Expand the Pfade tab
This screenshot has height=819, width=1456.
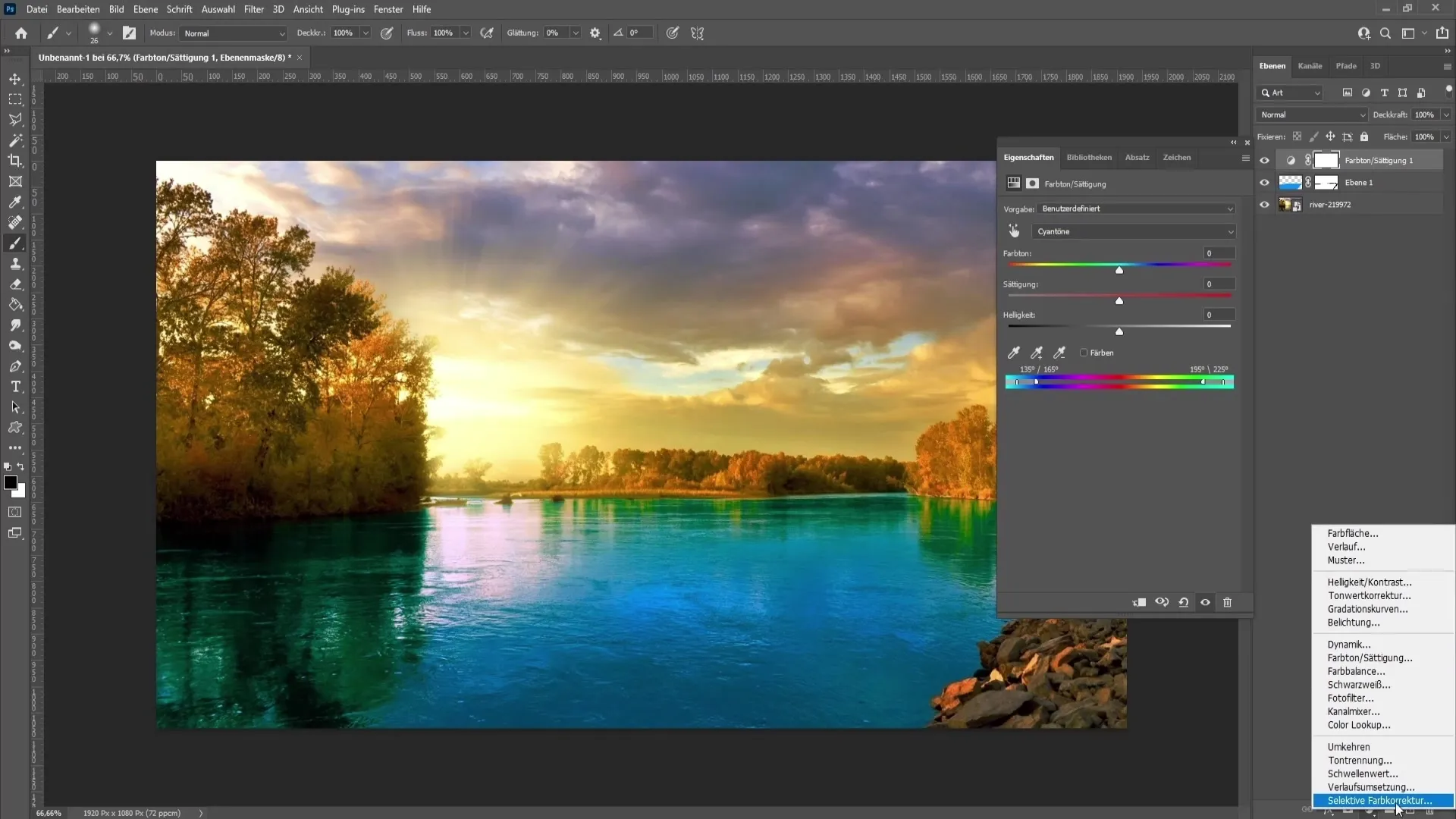[x=1346, y=65]
